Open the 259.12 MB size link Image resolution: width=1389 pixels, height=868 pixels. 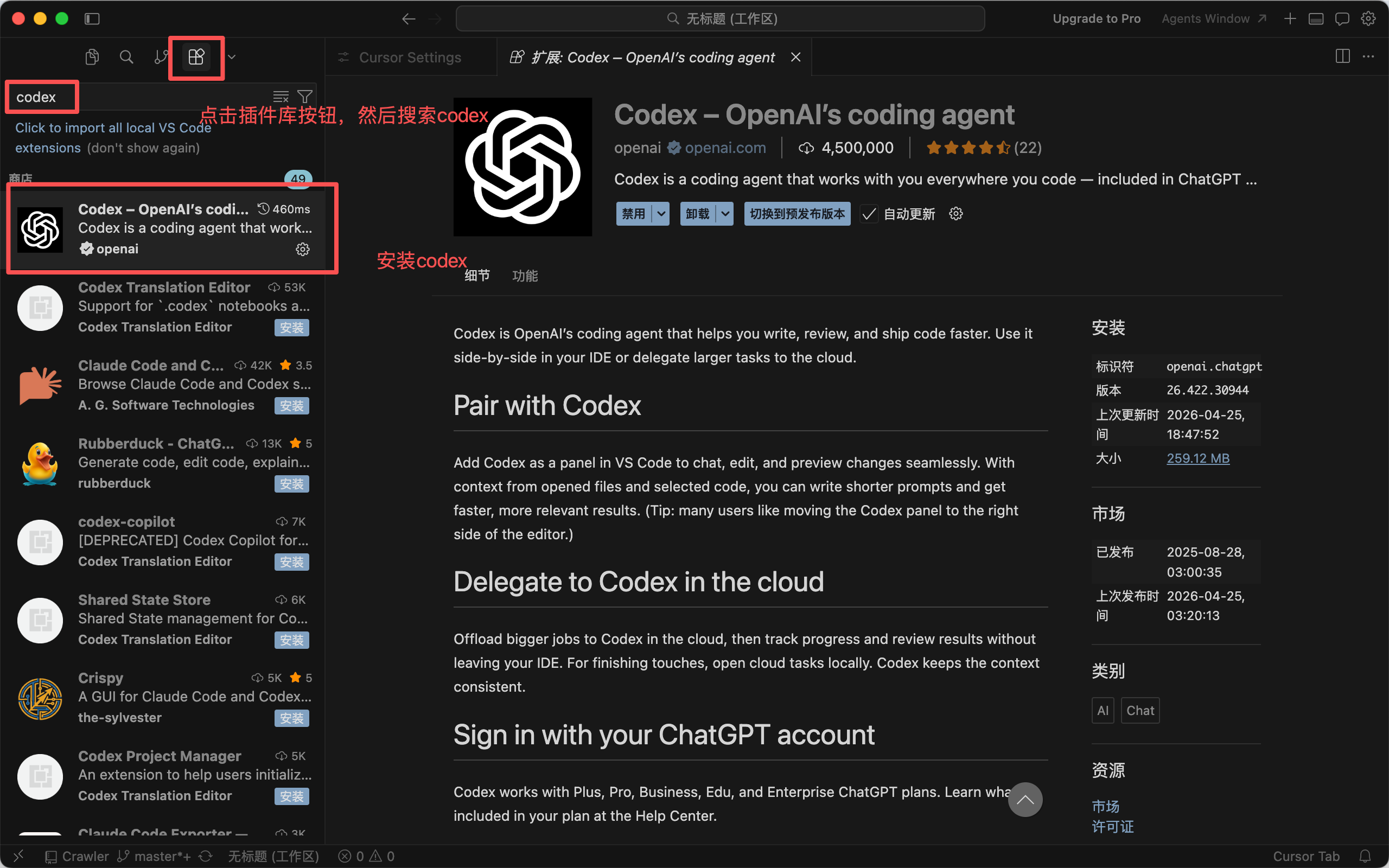tap(1198, 458)
